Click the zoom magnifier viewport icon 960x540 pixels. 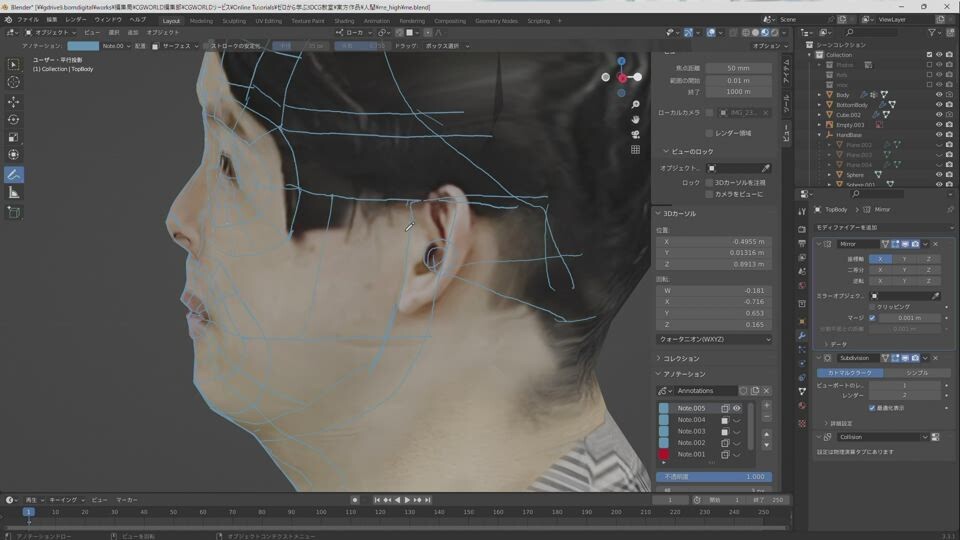click(635, 105)
